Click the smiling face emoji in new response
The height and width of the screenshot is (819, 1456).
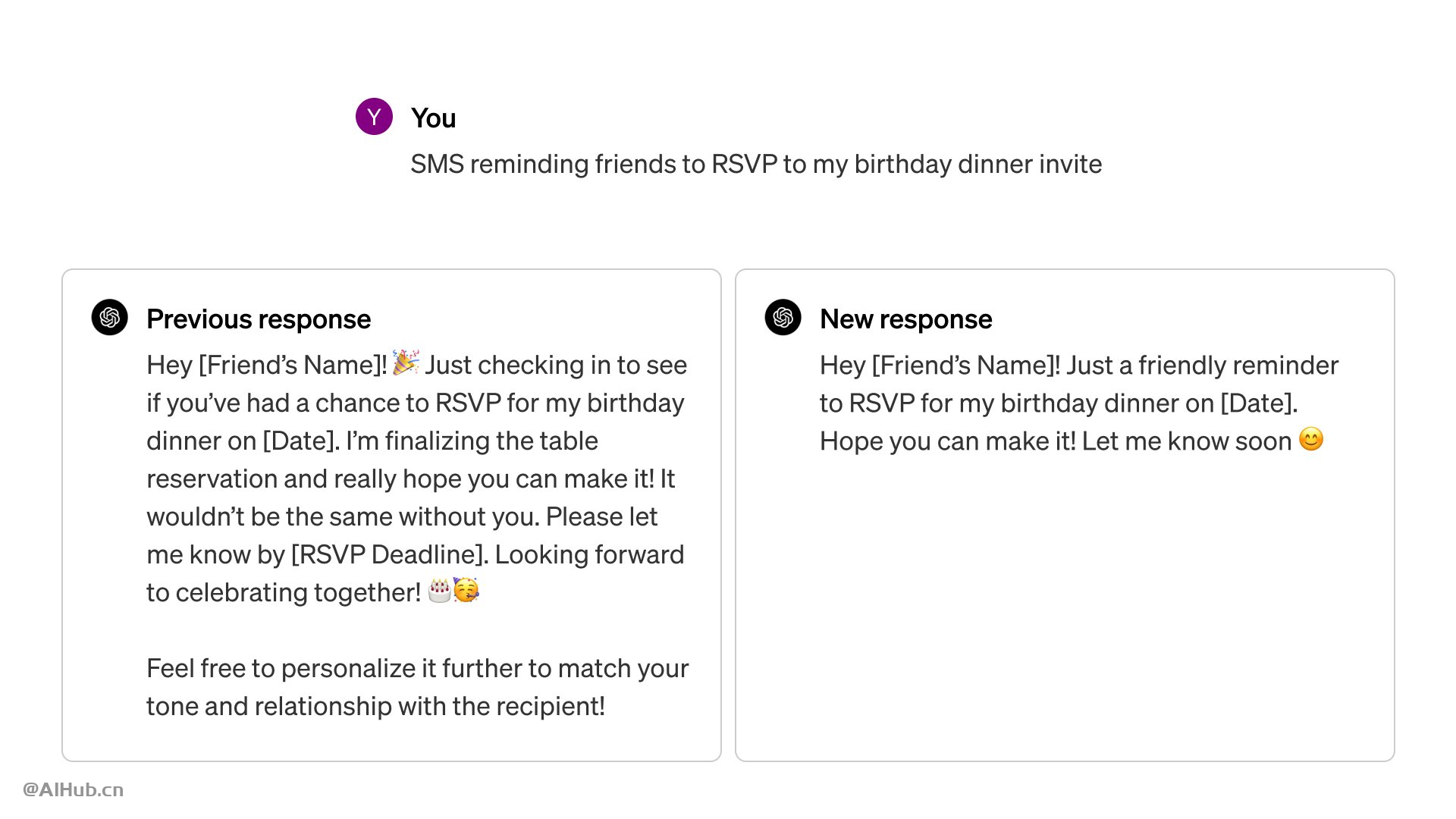point(1311,439)
